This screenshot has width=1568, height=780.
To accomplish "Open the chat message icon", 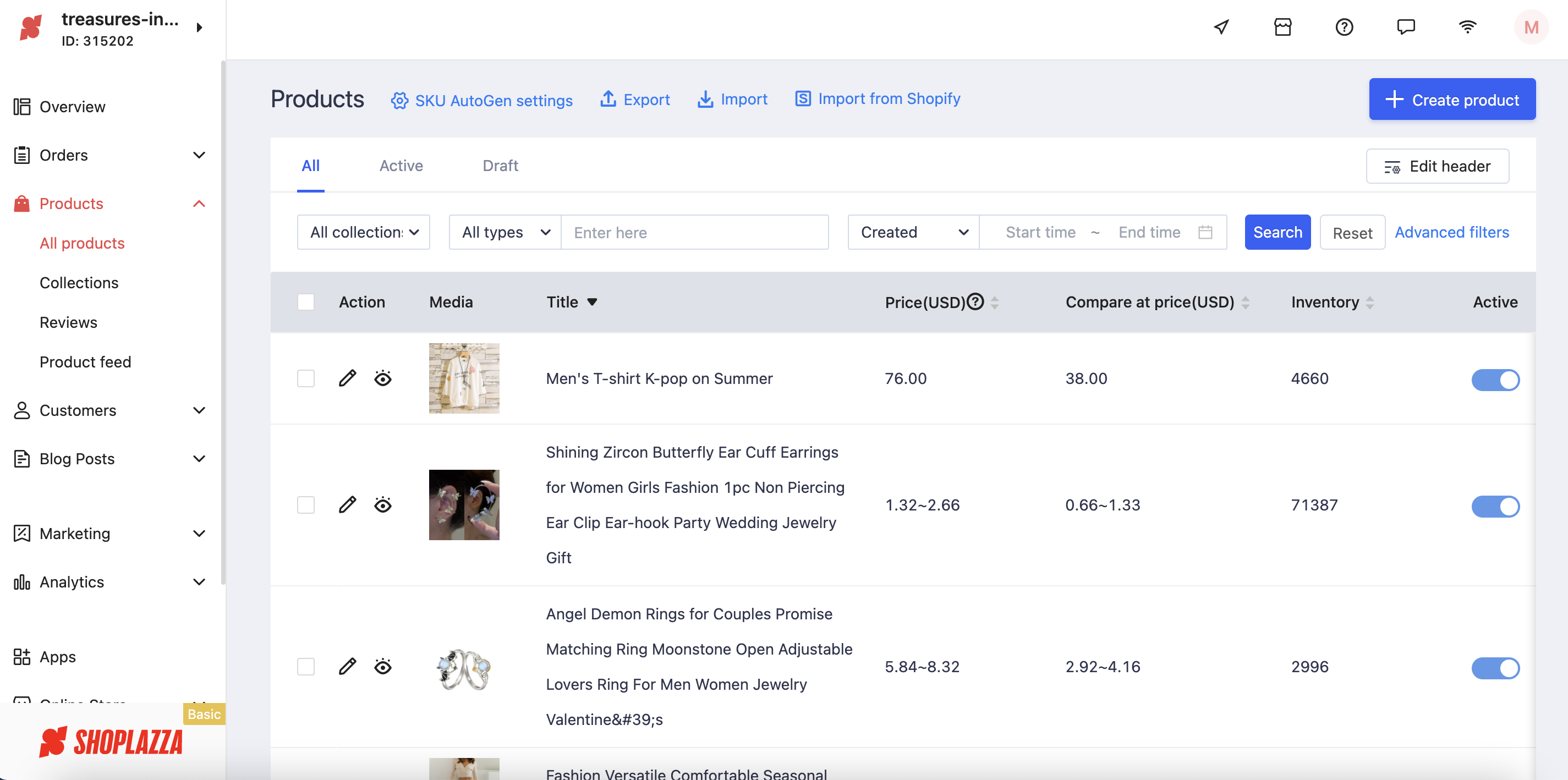I will tap(1406, 27).
